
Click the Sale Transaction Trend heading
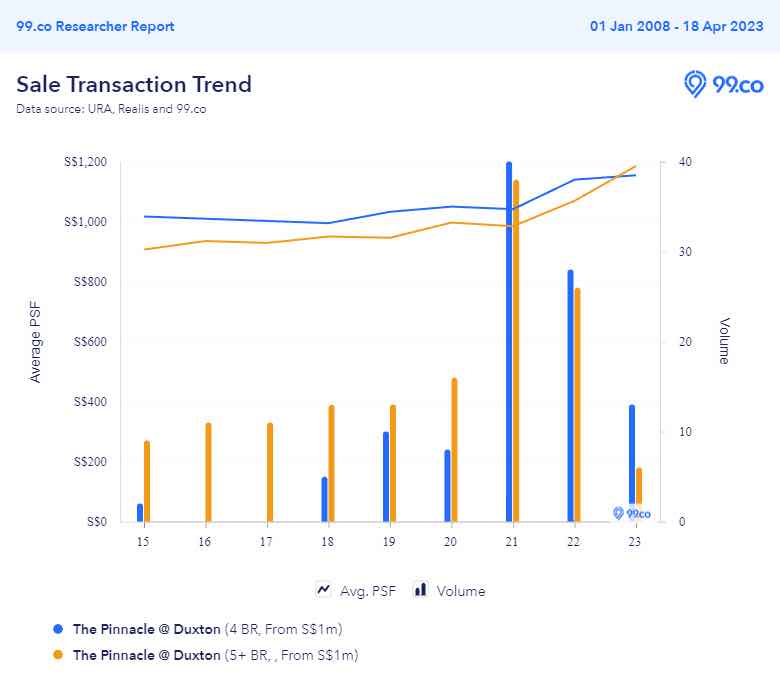[134, 84]
